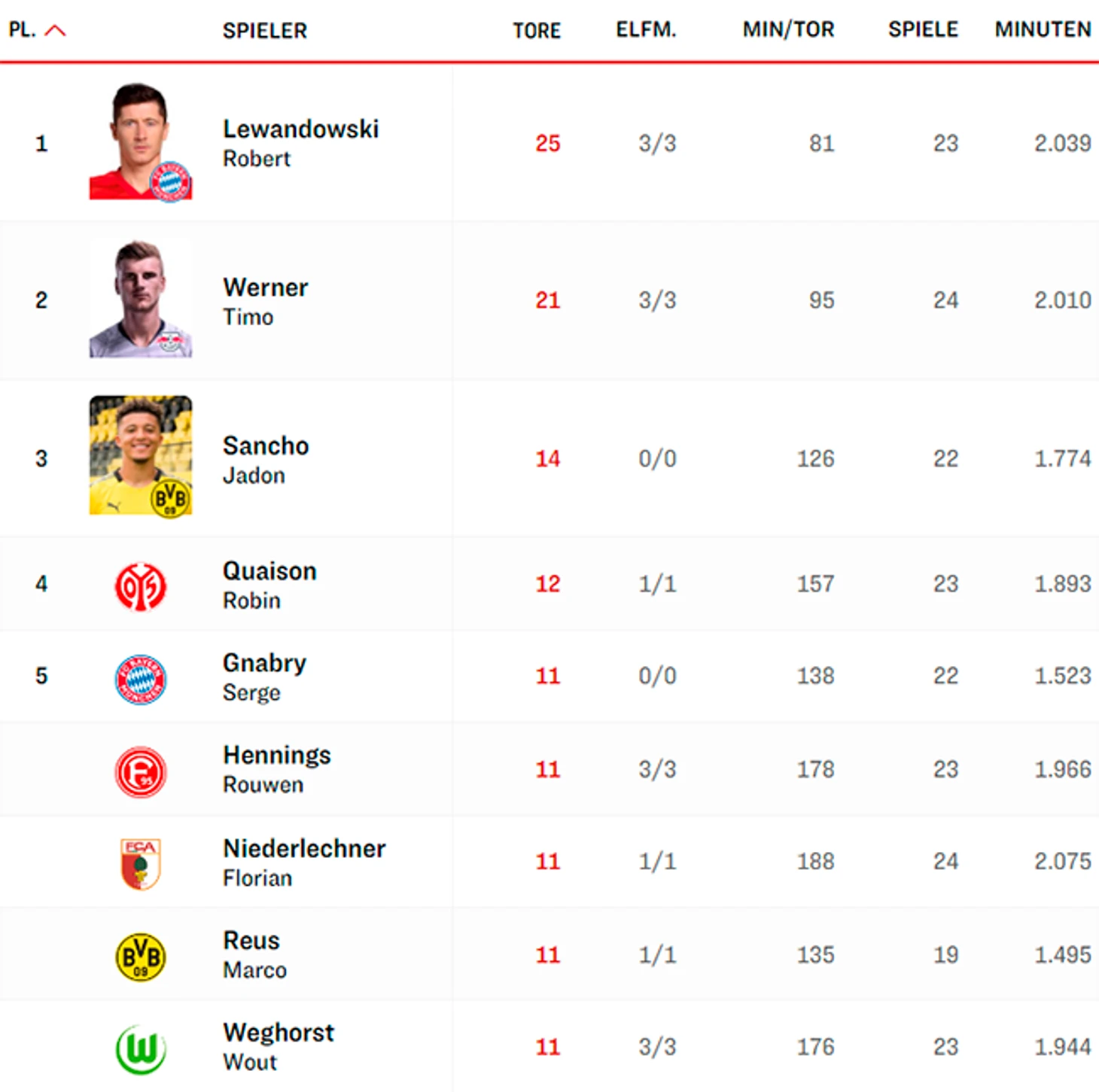This screenshot has width=1099, height=1092.
Task: Open Niederlechner Florian player link
Action: 304,862
